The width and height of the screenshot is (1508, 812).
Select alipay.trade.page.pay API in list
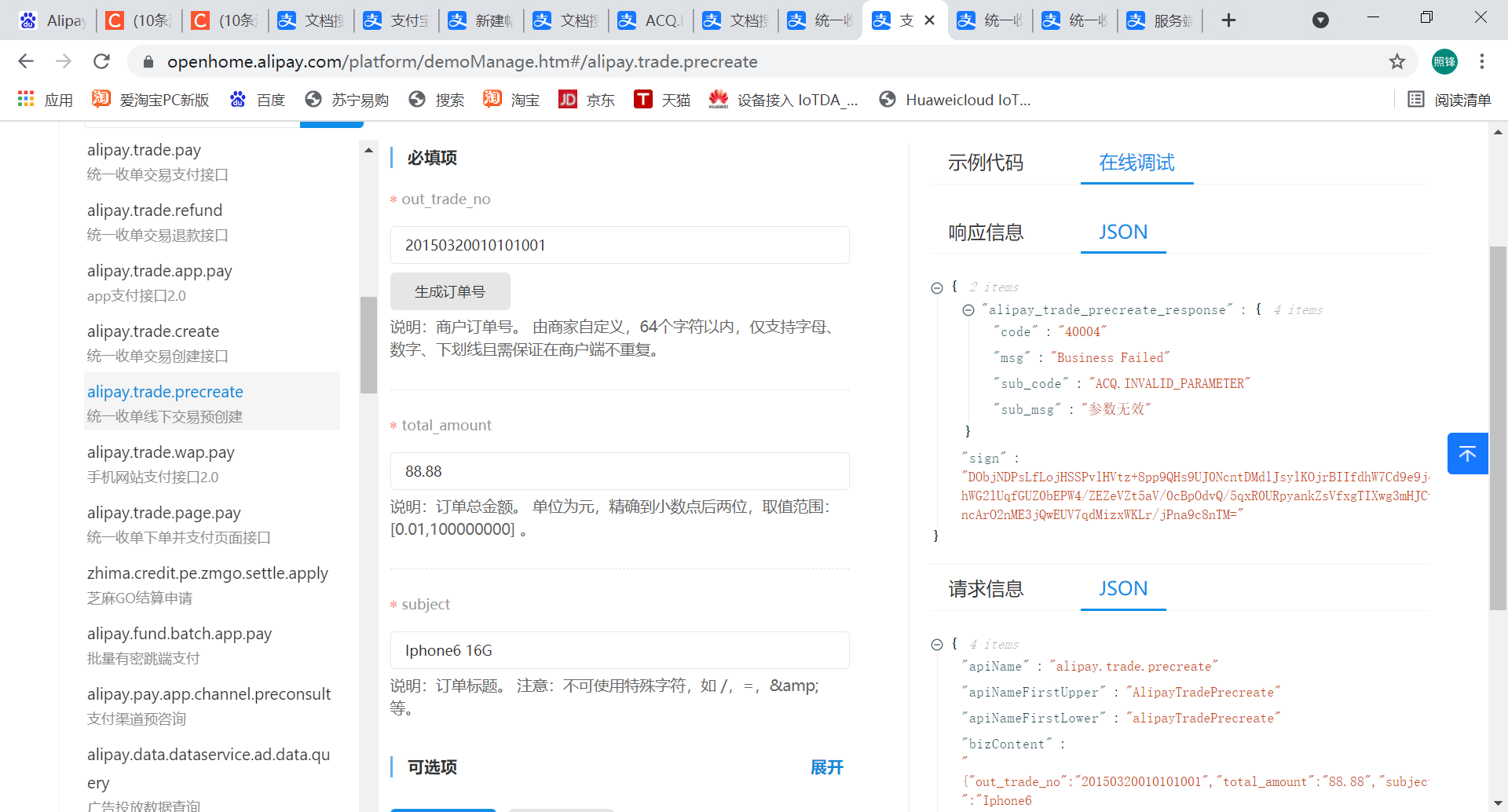[212, 525]
